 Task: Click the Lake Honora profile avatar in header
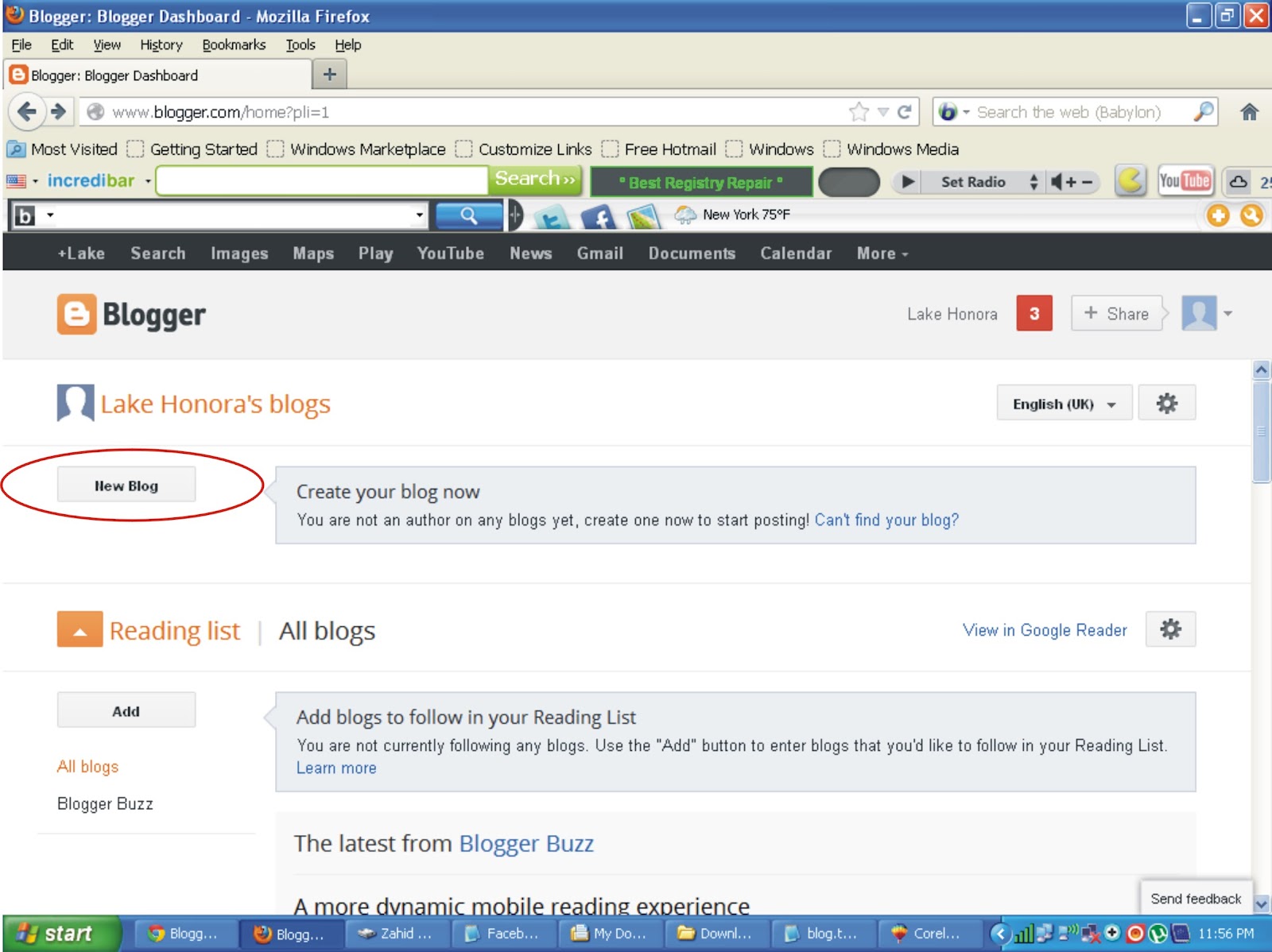1199,313
